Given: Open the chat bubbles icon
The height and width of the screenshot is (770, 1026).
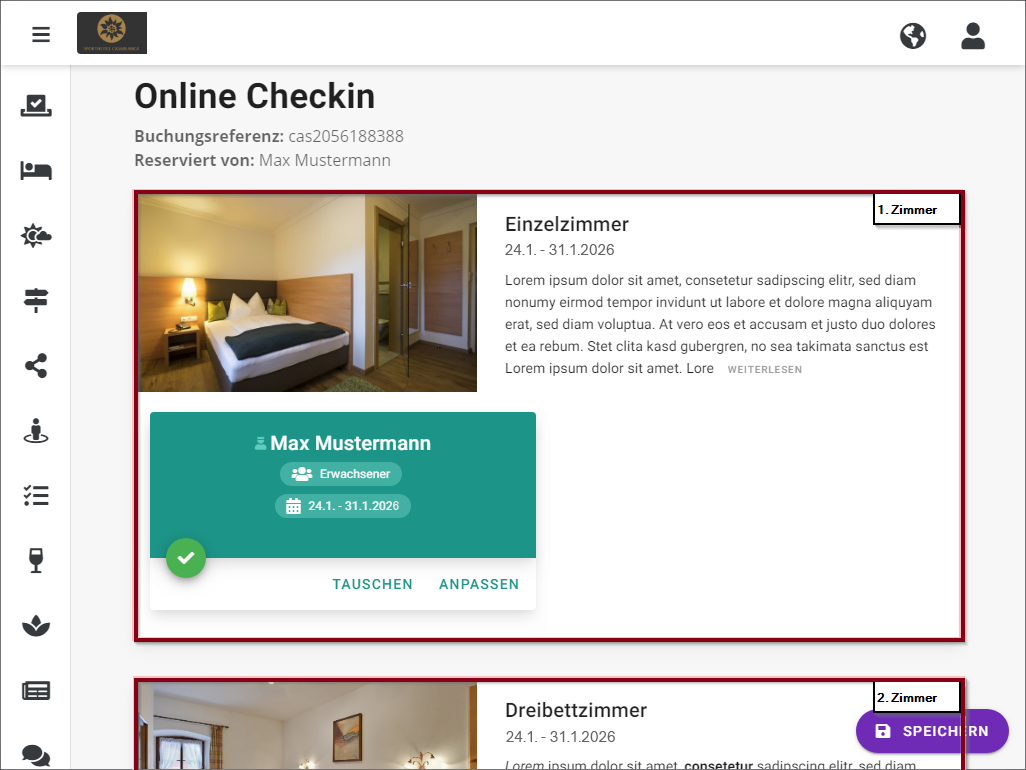Looking at the screenshot, I should [x=36, y=753].
